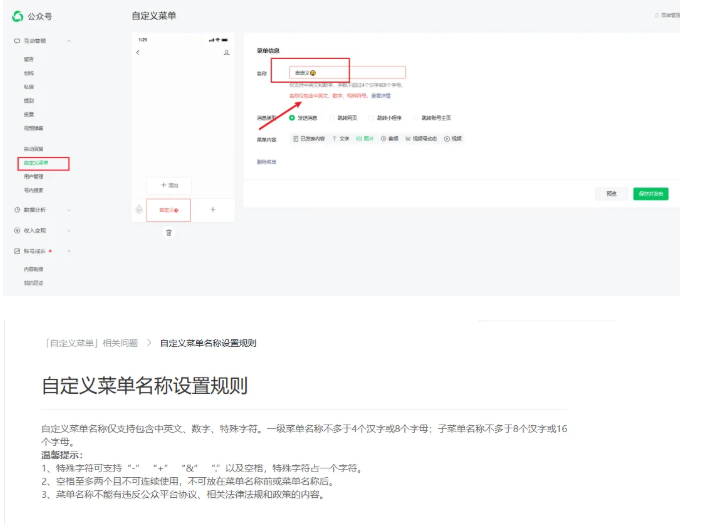Expand the 数据分析 sidebar section
The width and height of the screenshot is (713, 525).
68,210
